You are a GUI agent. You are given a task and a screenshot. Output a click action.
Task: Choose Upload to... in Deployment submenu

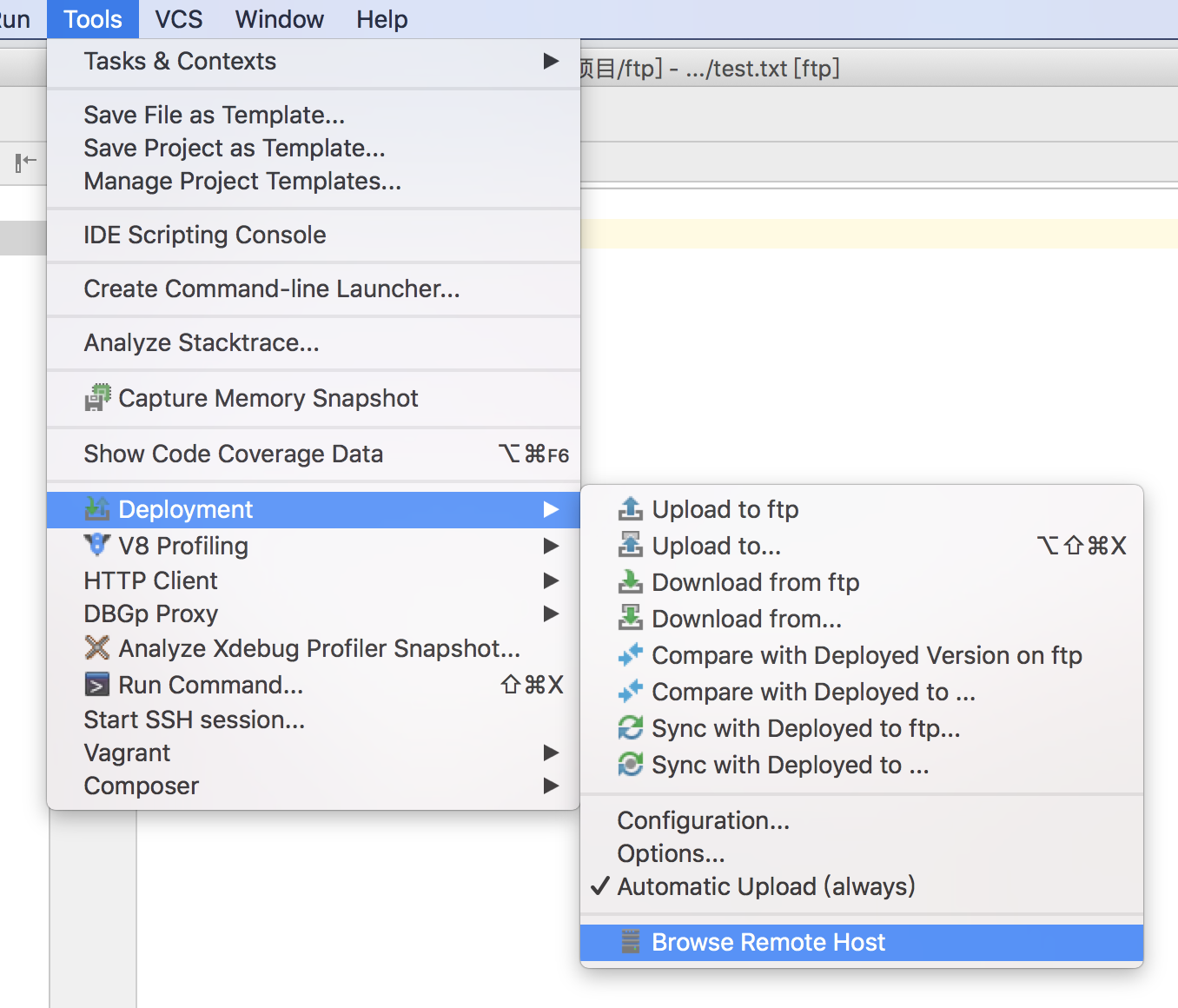[862, 546]
